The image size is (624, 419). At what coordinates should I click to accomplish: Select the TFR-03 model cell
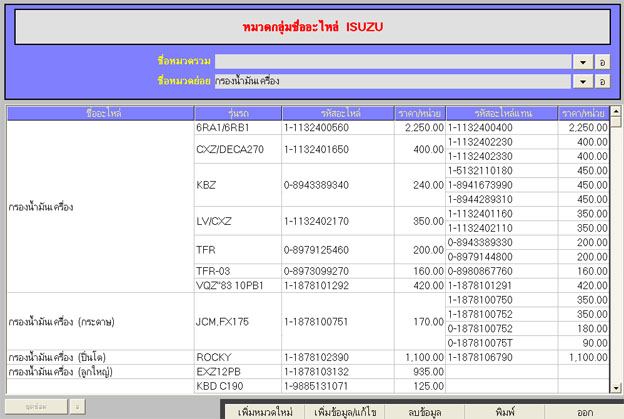click(x=238, y=271)
